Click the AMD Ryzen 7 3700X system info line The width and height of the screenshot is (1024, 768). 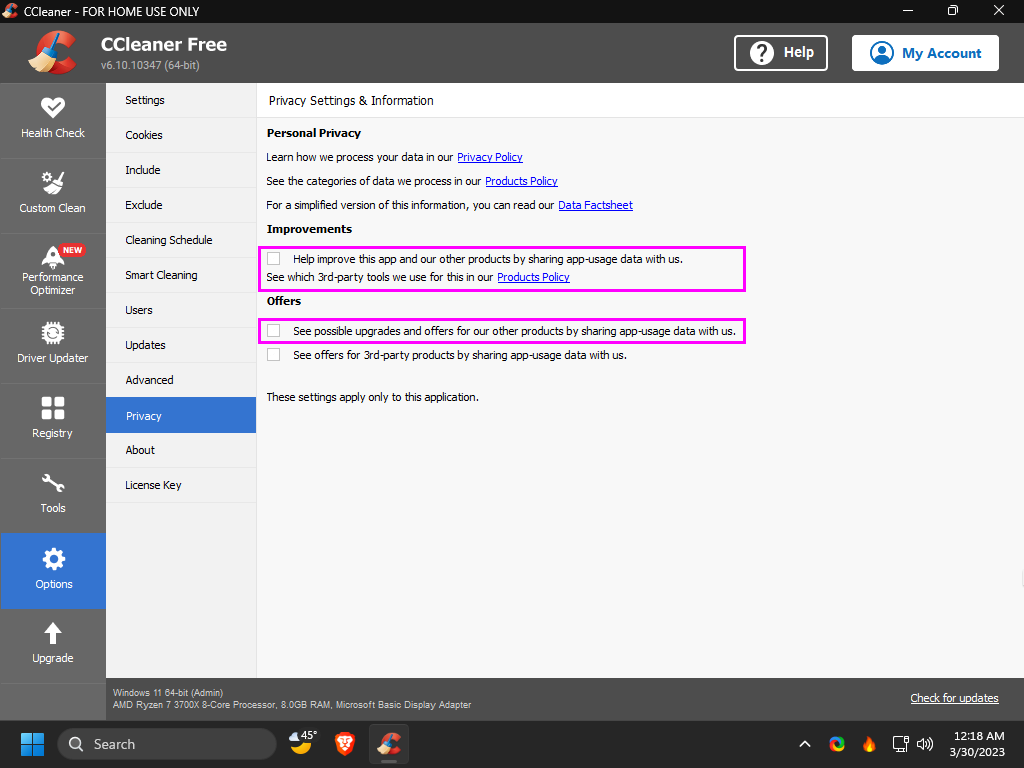pyautogui.click(x=292, y=705)
